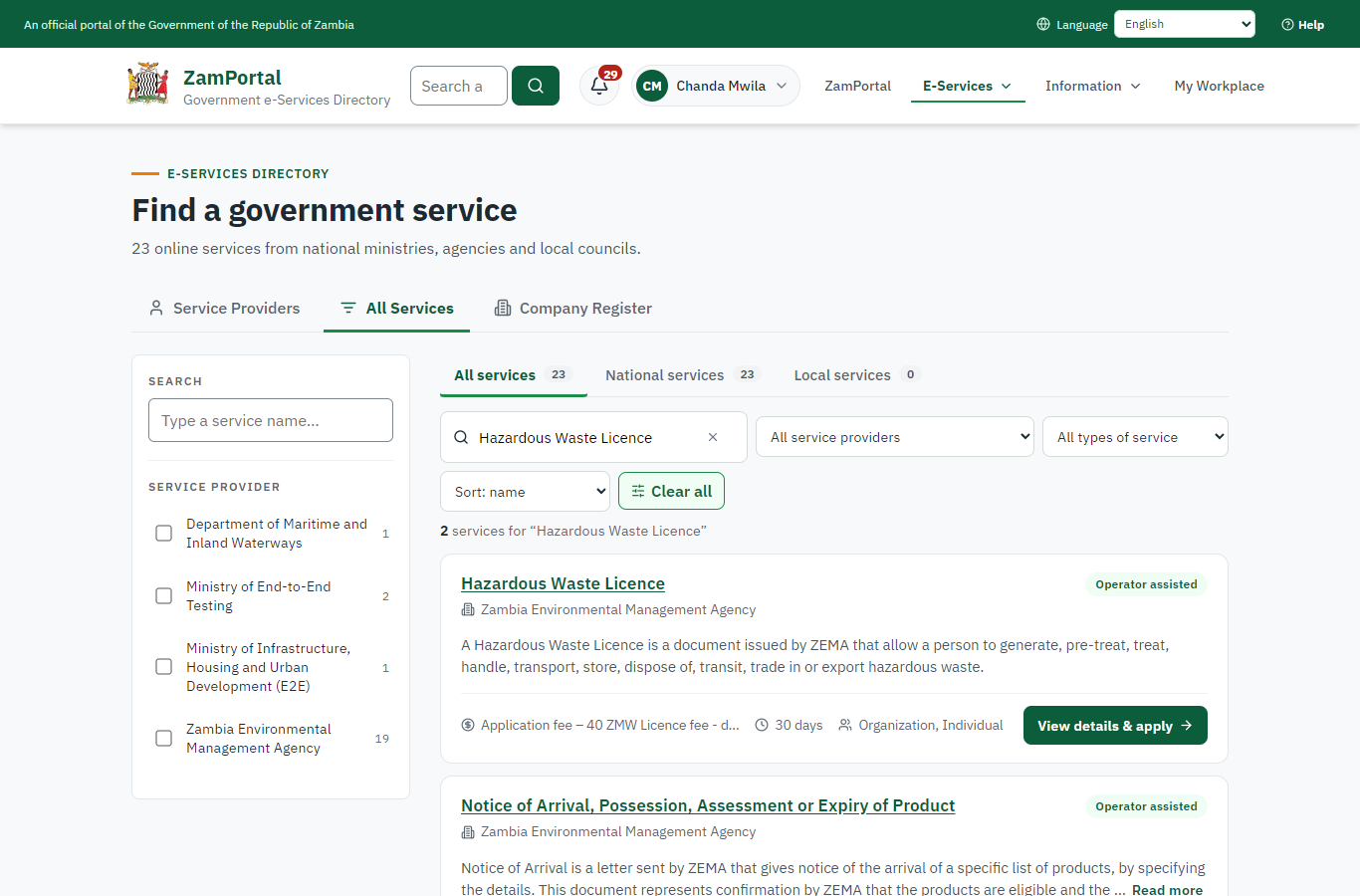1360x896 pixels.
Task: Check Ministry of Infrastructure, Housing checkbox
Action: click(164, 667)
